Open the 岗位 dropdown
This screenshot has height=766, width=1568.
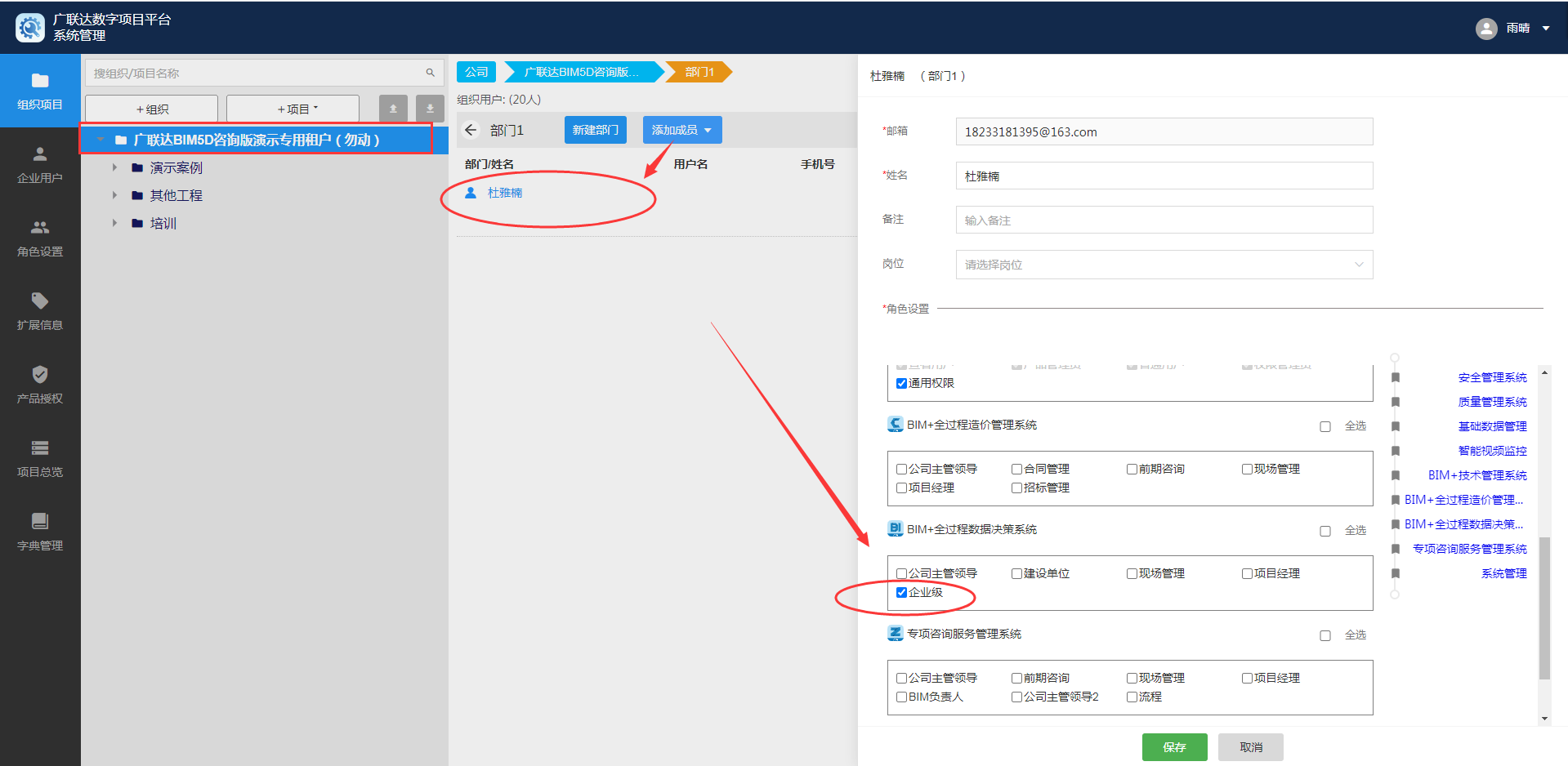point(1164,265)
